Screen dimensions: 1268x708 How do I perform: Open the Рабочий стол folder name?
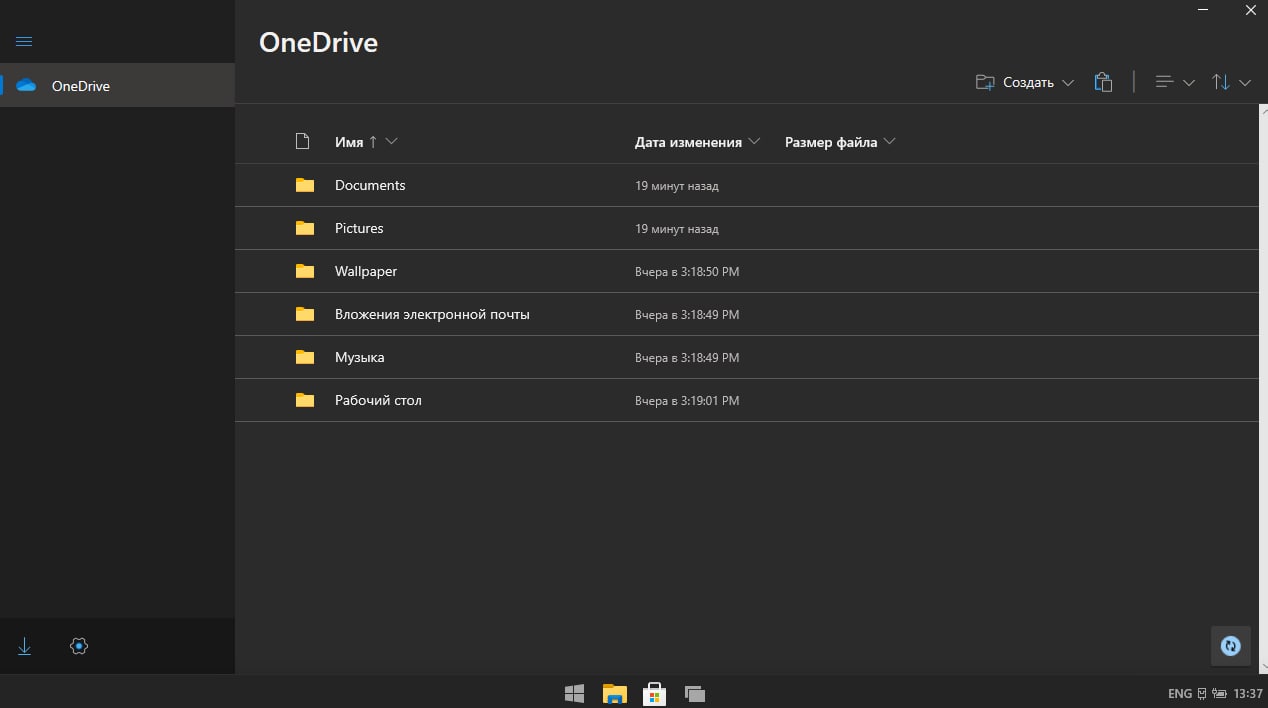pos(378,400)
